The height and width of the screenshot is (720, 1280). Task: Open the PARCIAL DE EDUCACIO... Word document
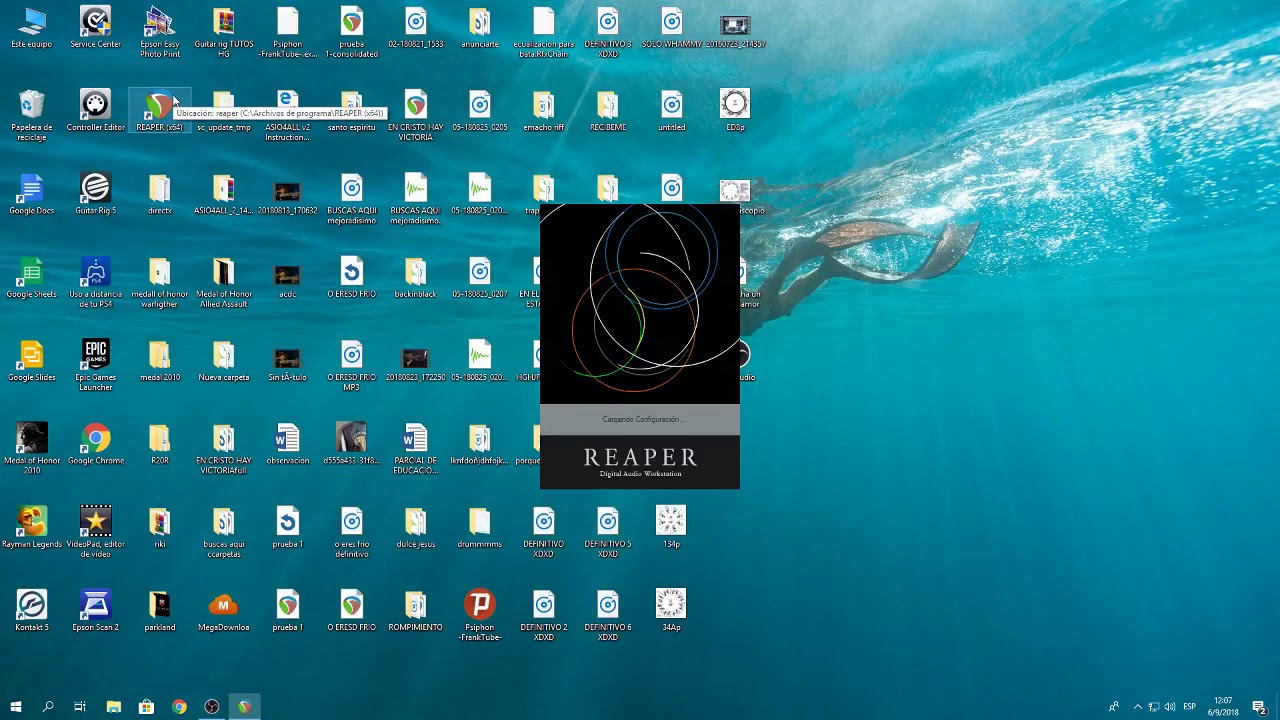pos(416,449)
